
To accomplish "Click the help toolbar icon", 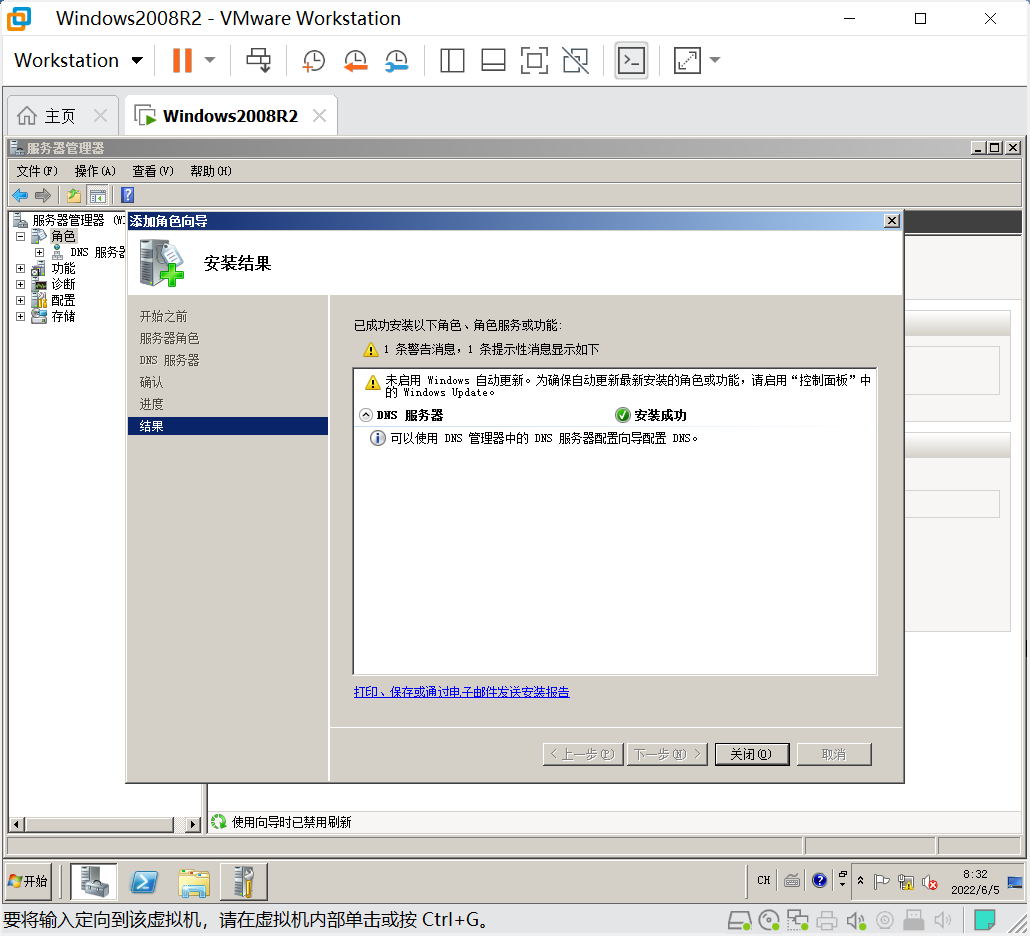I will 127,195.
